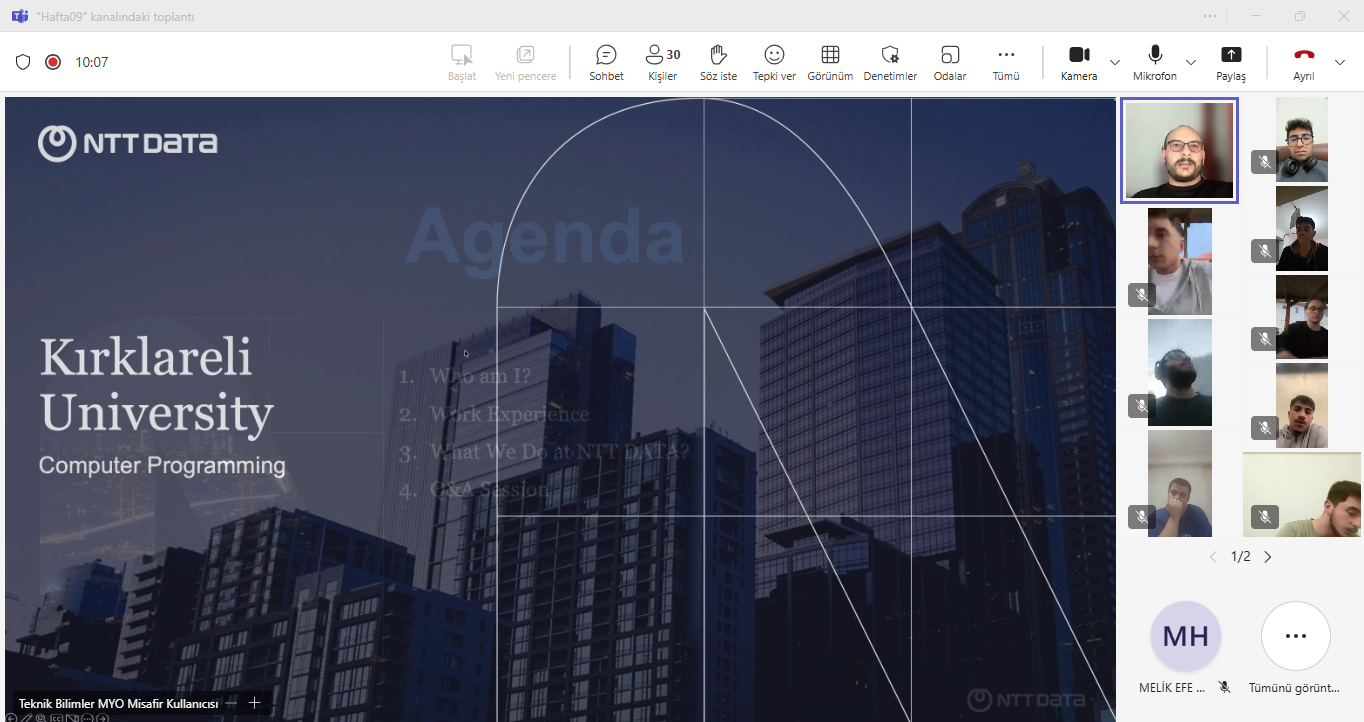Open the Sohbet chat panel
The image size is (1364, 722).
pyautogui.click(x=606, y=62)
